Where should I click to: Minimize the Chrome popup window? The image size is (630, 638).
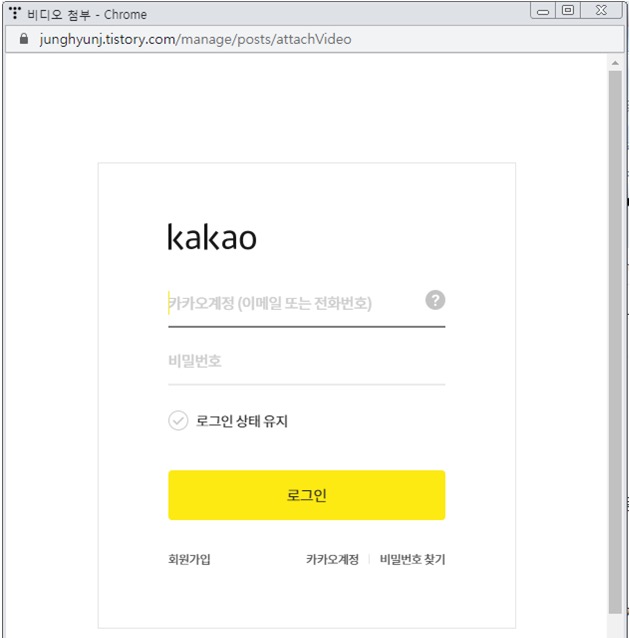point(543,11)
